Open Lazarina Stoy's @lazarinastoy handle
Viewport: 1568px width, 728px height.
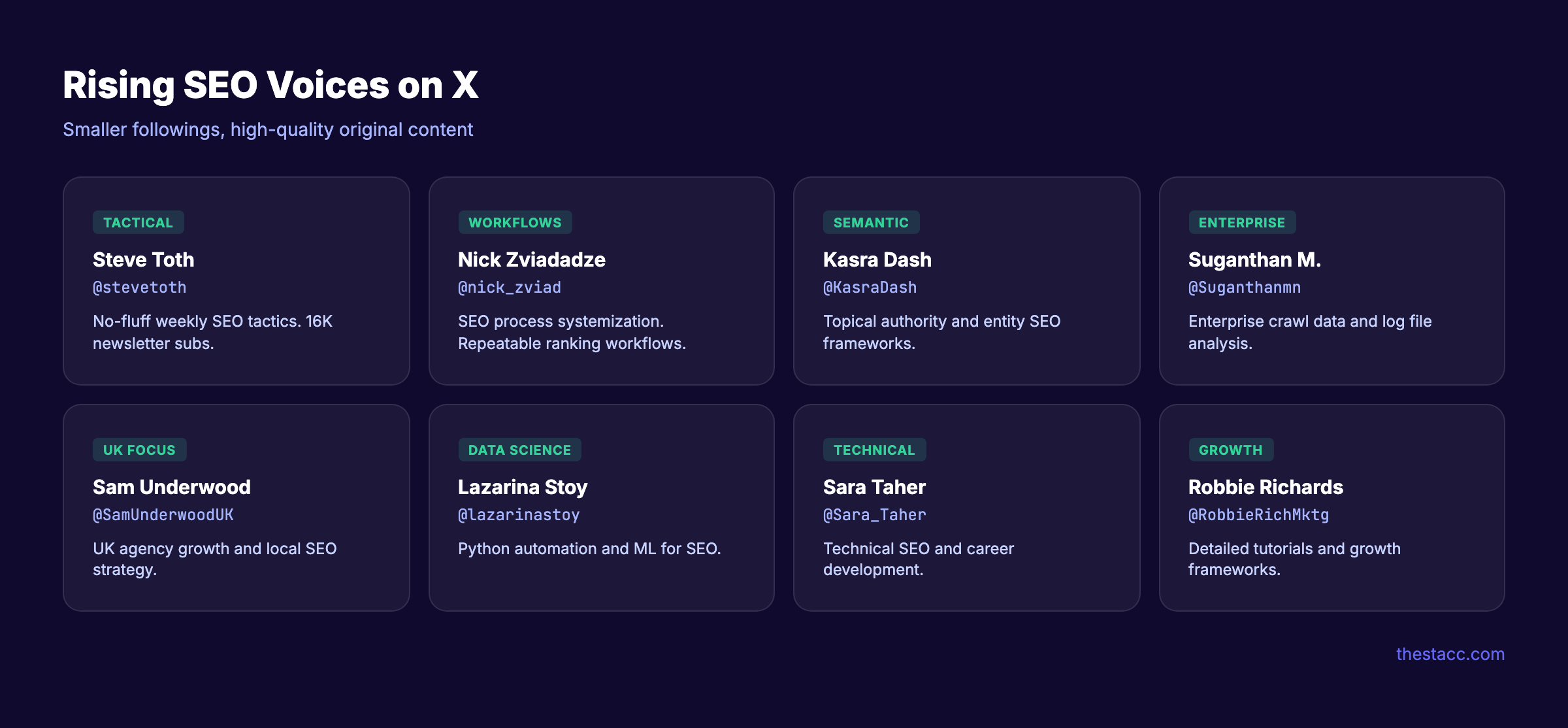point(518,515)
